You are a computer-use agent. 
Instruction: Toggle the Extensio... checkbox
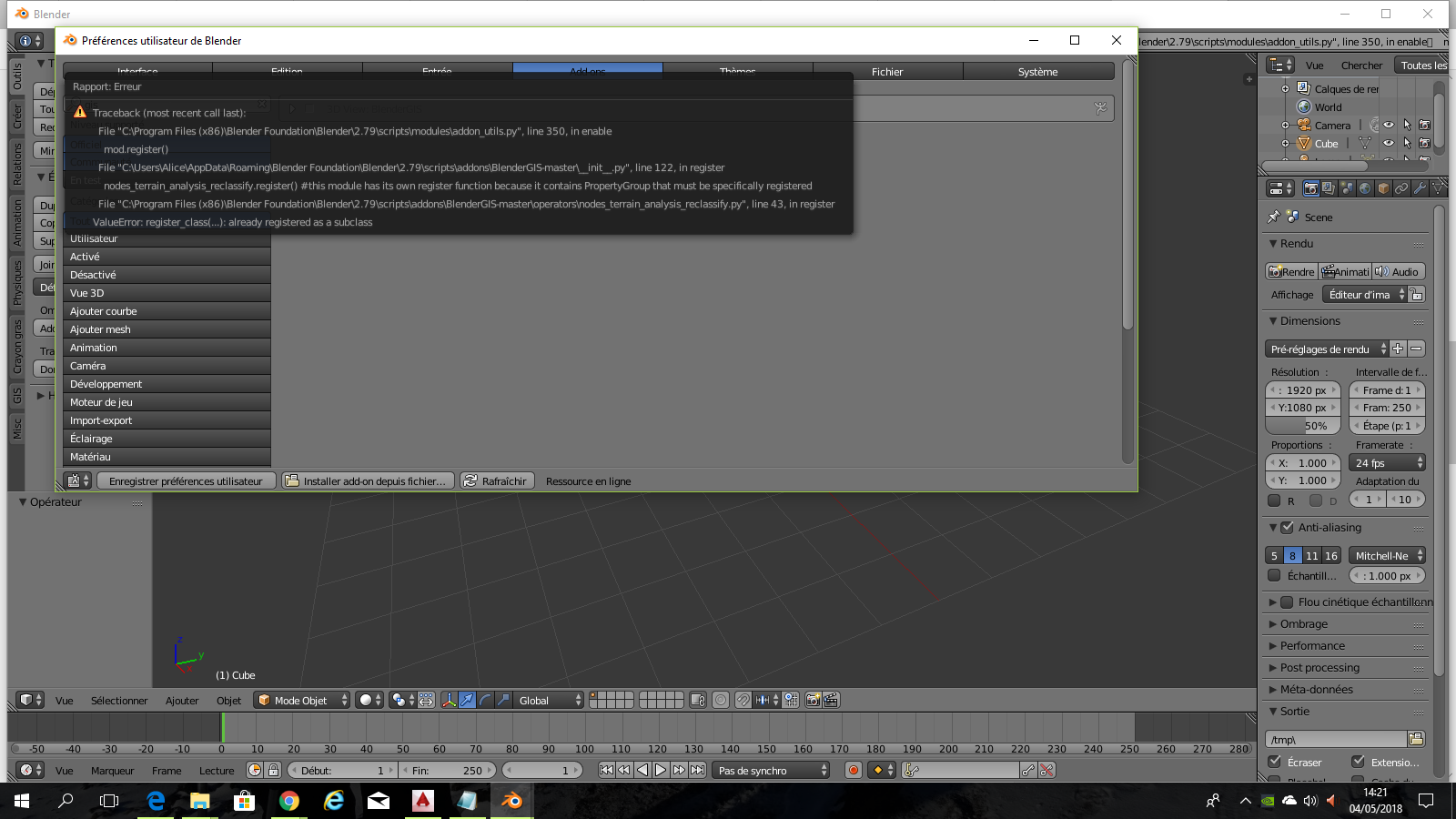click(1358, 762)
